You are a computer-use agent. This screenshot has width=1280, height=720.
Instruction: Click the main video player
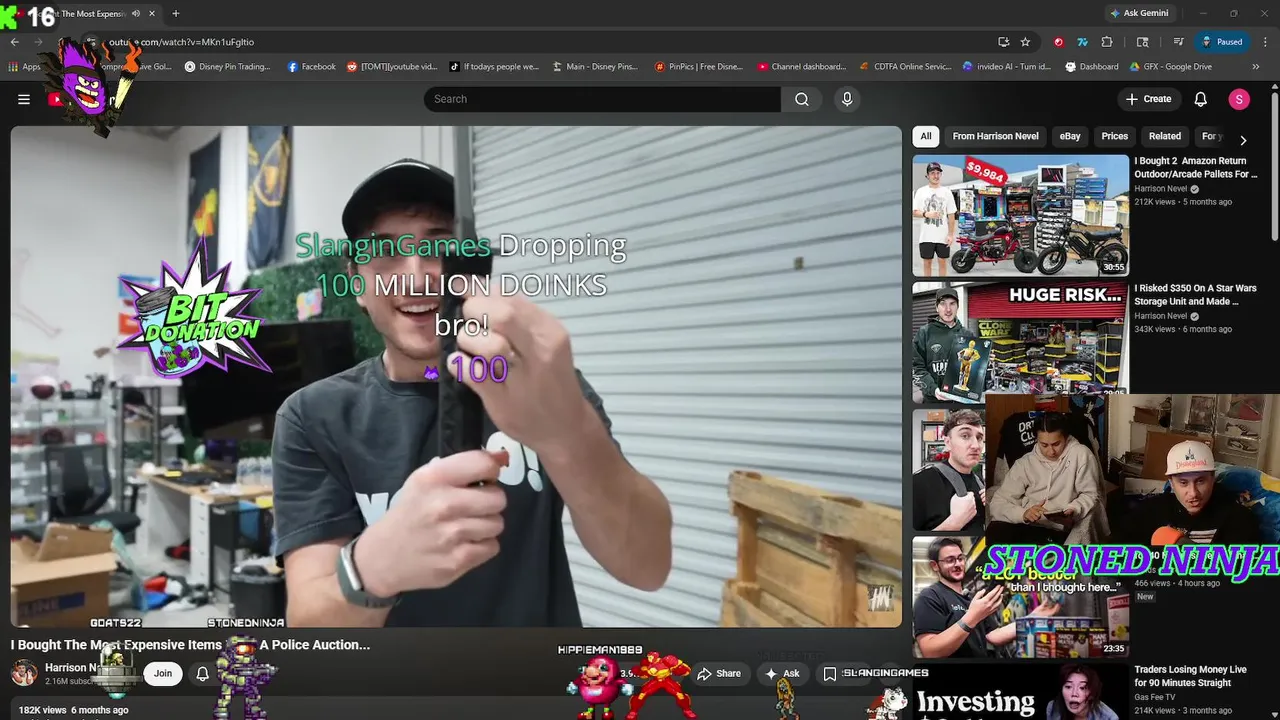pyautogui.click(x=456, y=376)
